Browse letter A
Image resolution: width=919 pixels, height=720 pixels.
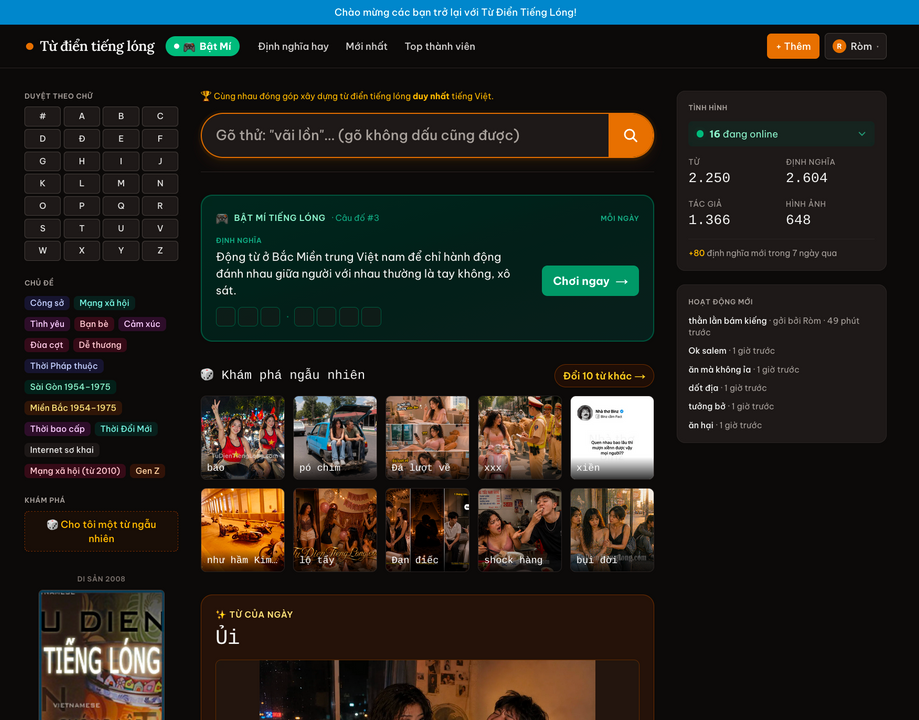tap(81, 116)
